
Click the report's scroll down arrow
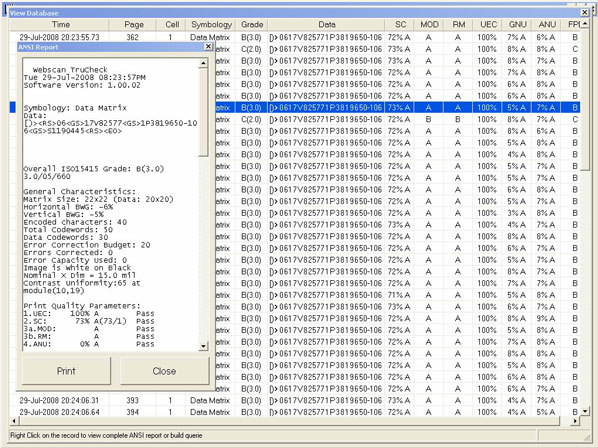(x=204, y=346)
